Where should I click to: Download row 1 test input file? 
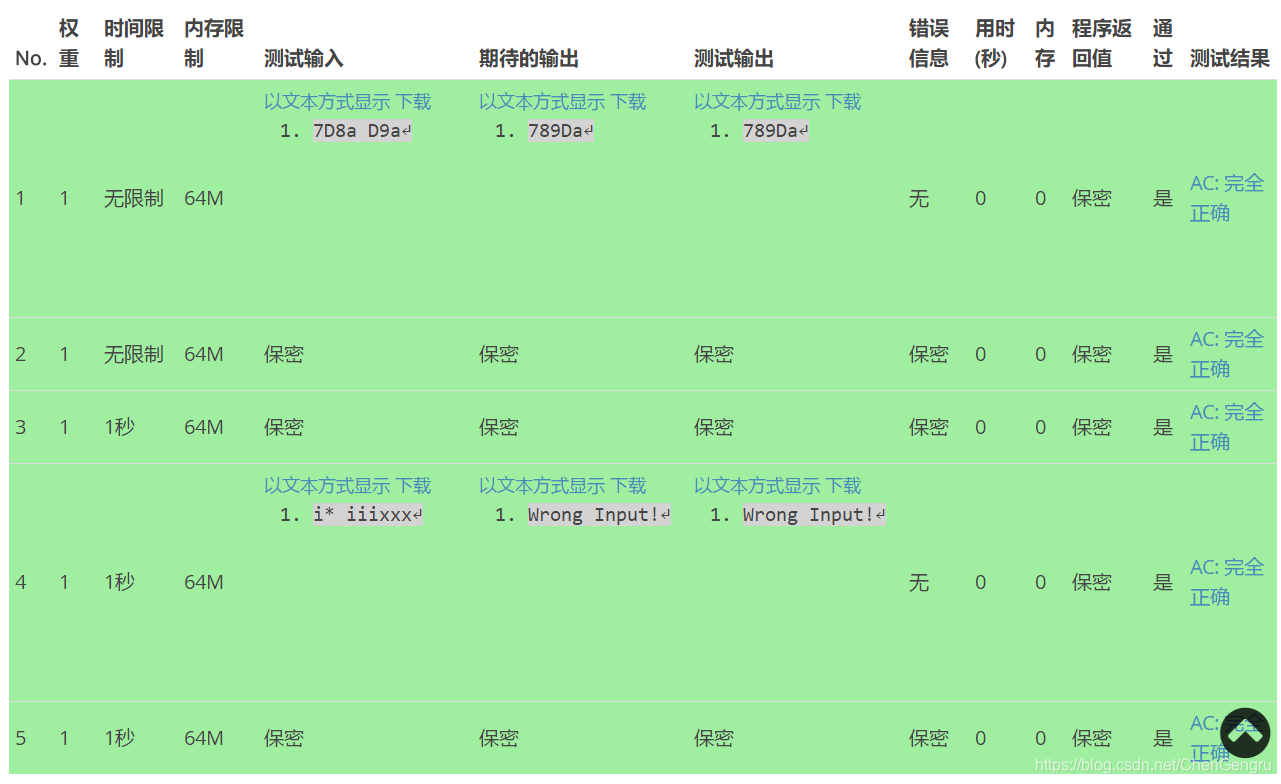[x=413, y=102]
